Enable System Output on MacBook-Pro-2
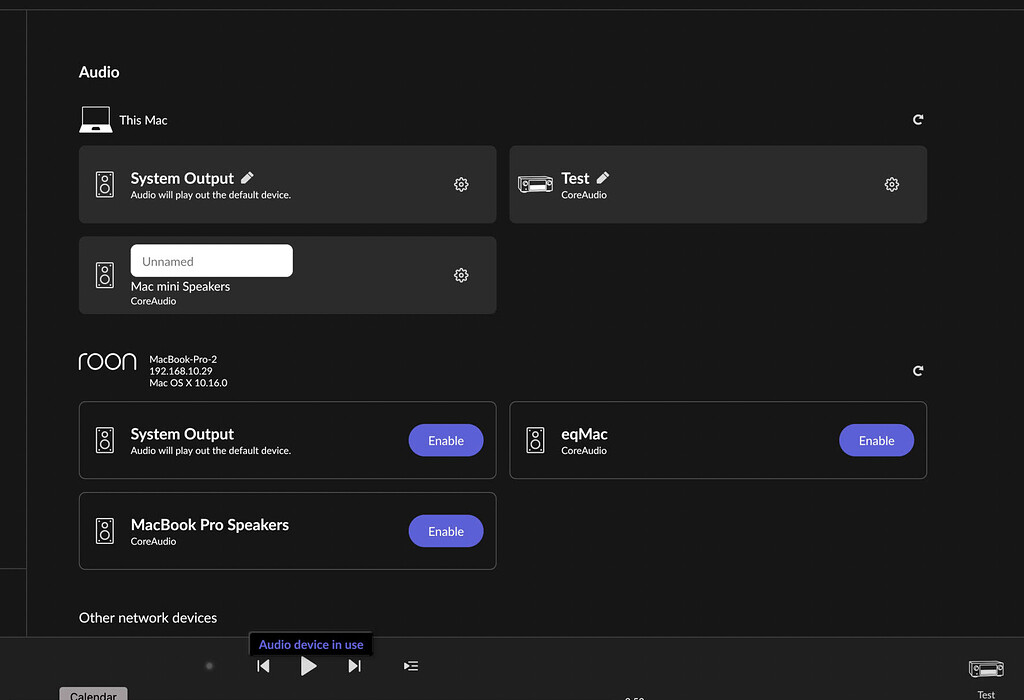The height and width of the screenshot is (700, 1024). click(x=446, y=441)
